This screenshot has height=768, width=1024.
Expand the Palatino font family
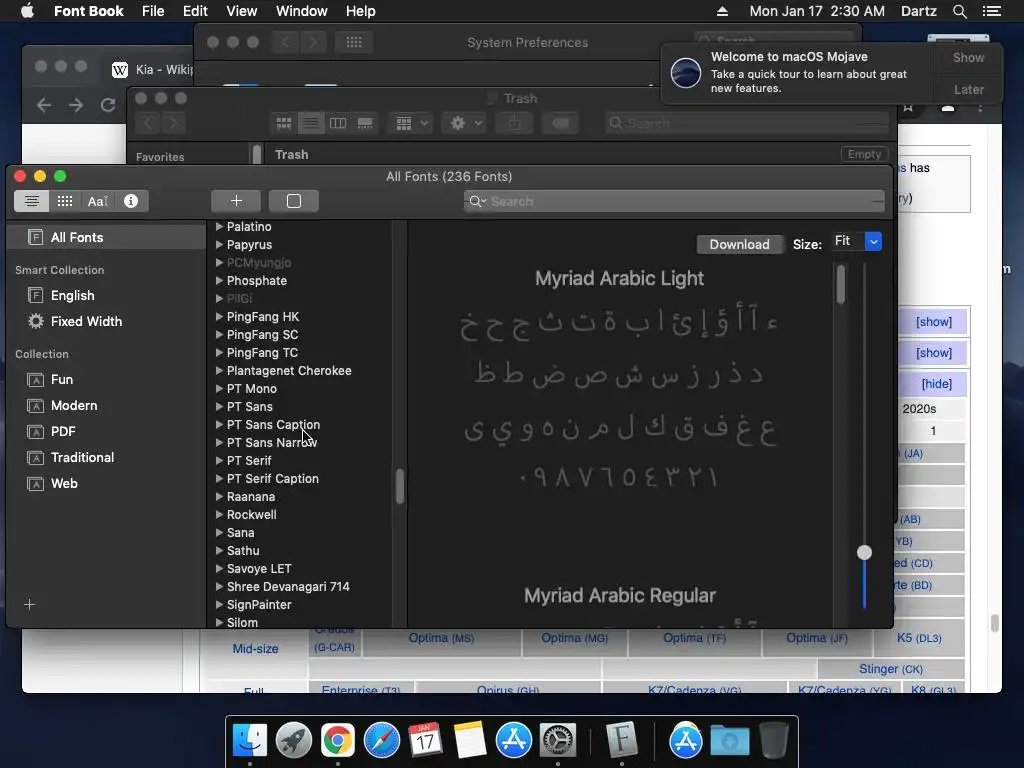pos(219,227)
